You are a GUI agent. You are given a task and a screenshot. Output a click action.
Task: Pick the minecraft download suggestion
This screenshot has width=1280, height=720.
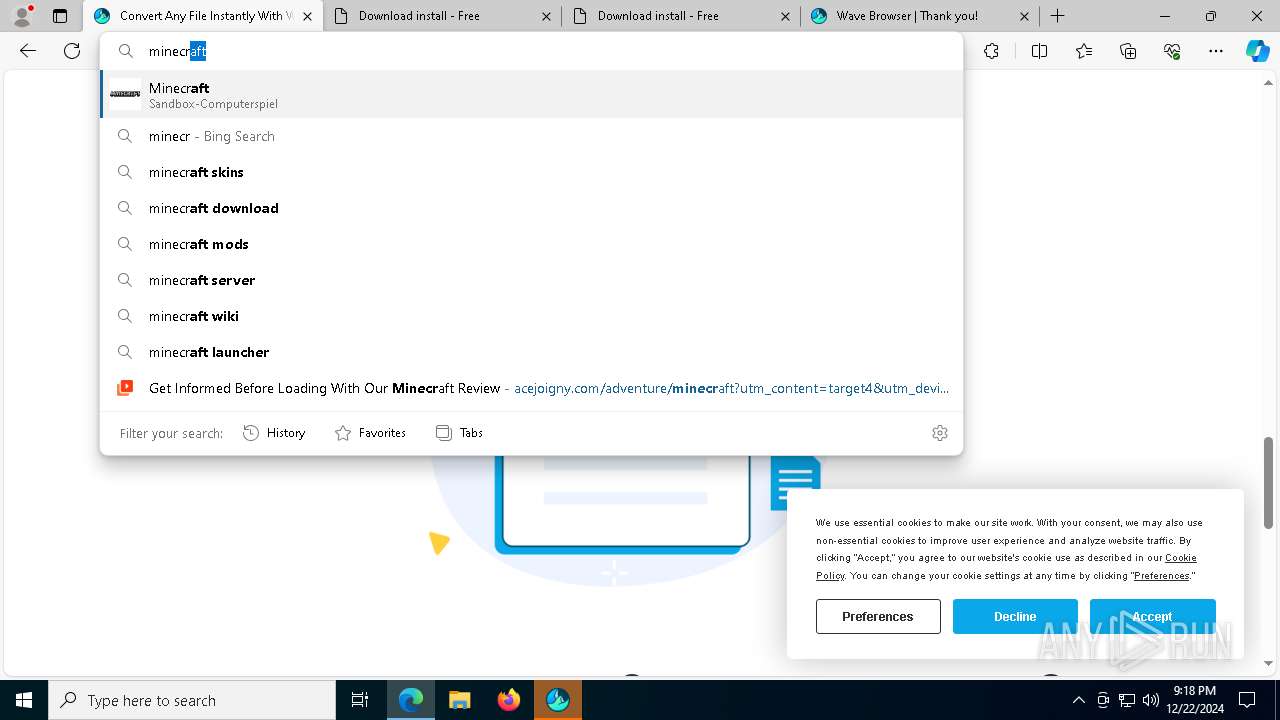(531, 208)
